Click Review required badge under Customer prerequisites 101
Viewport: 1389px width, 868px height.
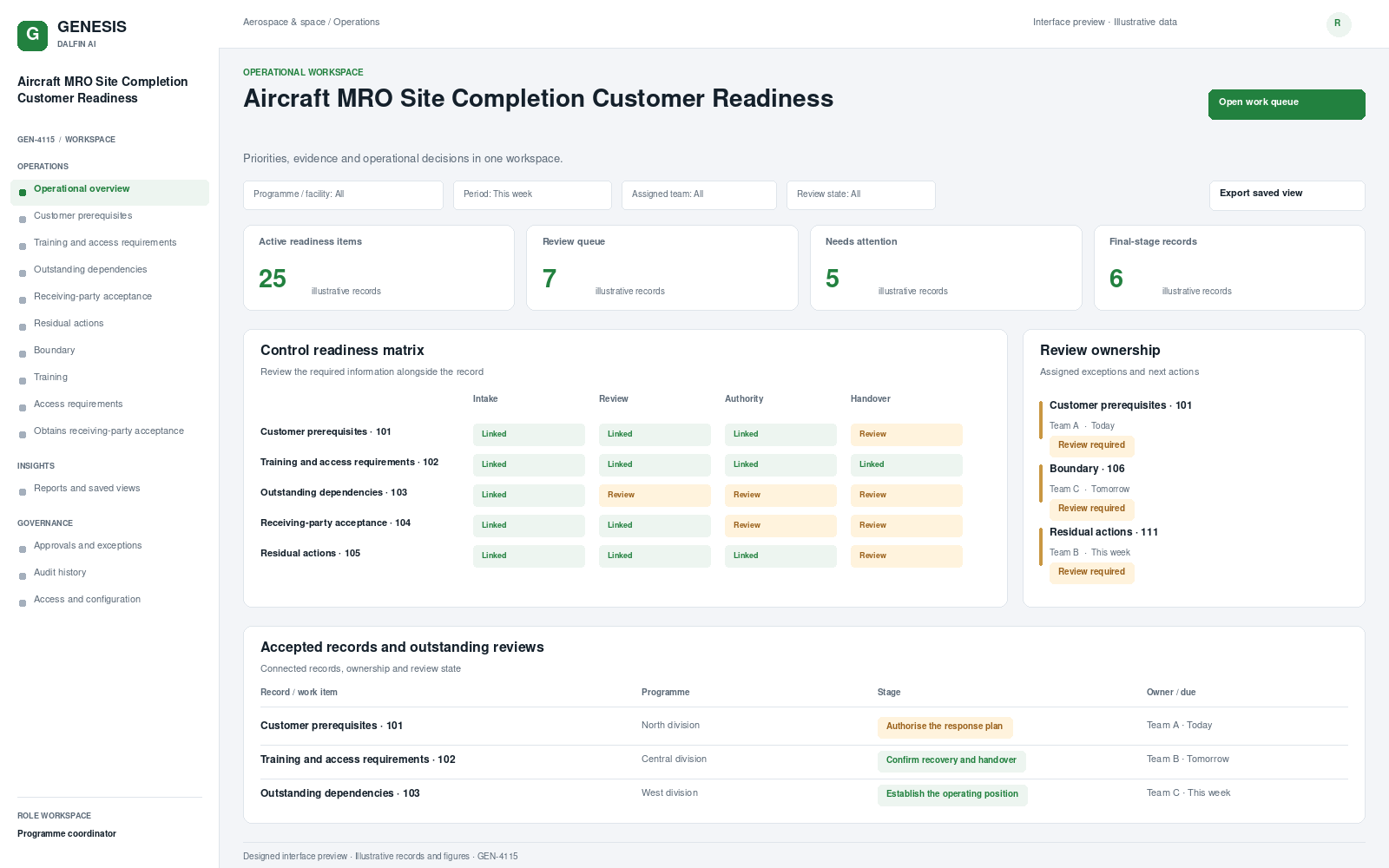pyautogui.click(x=1091, y=446)
